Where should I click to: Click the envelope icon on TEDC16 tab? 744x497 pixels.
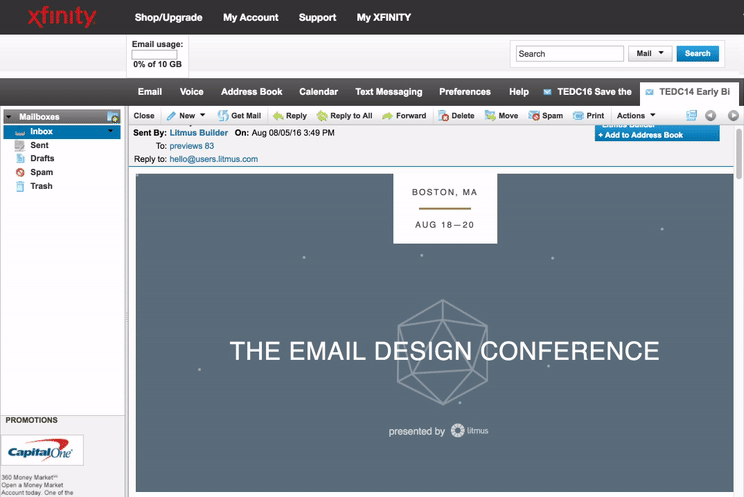[547, 92]
